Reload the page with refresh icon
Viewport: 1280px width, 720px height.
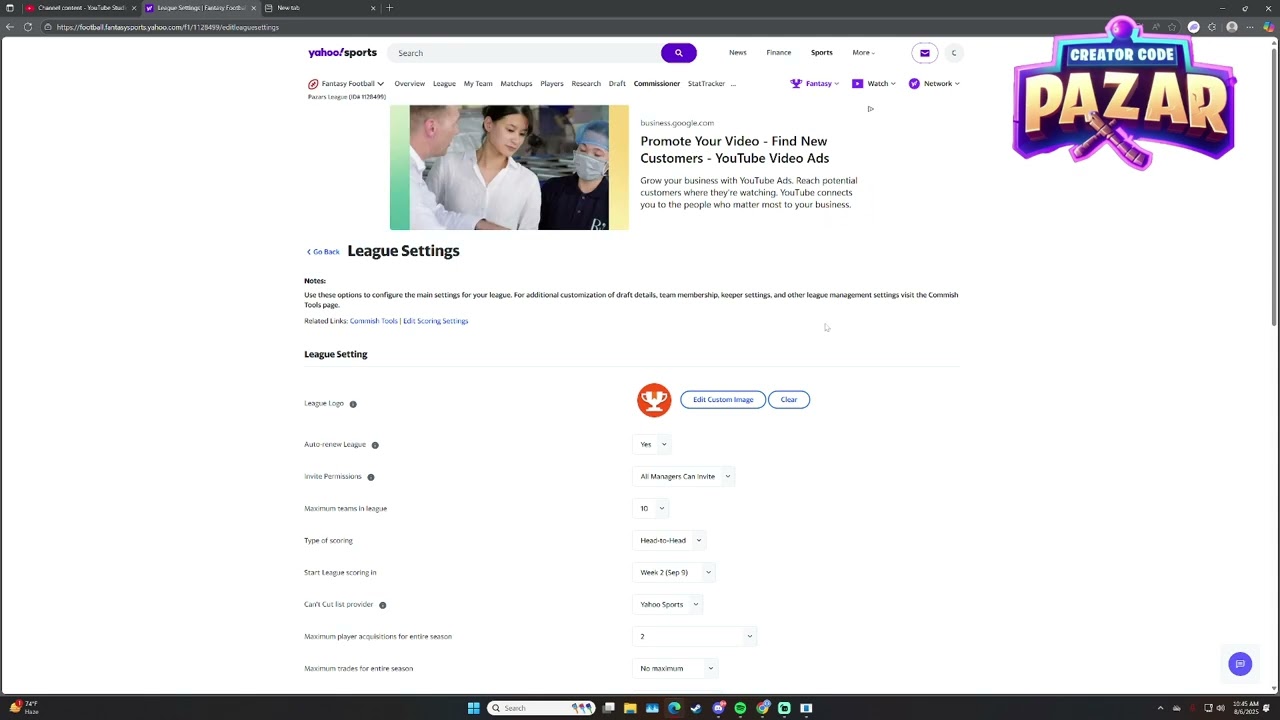(28, 27)
